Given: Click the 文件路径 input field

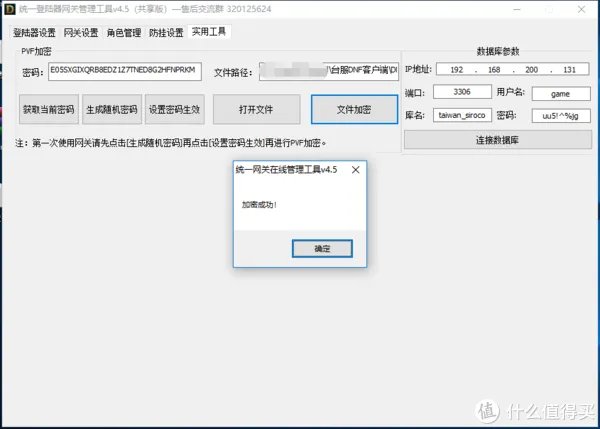Looking at the screenshot, I should [329, 71].
